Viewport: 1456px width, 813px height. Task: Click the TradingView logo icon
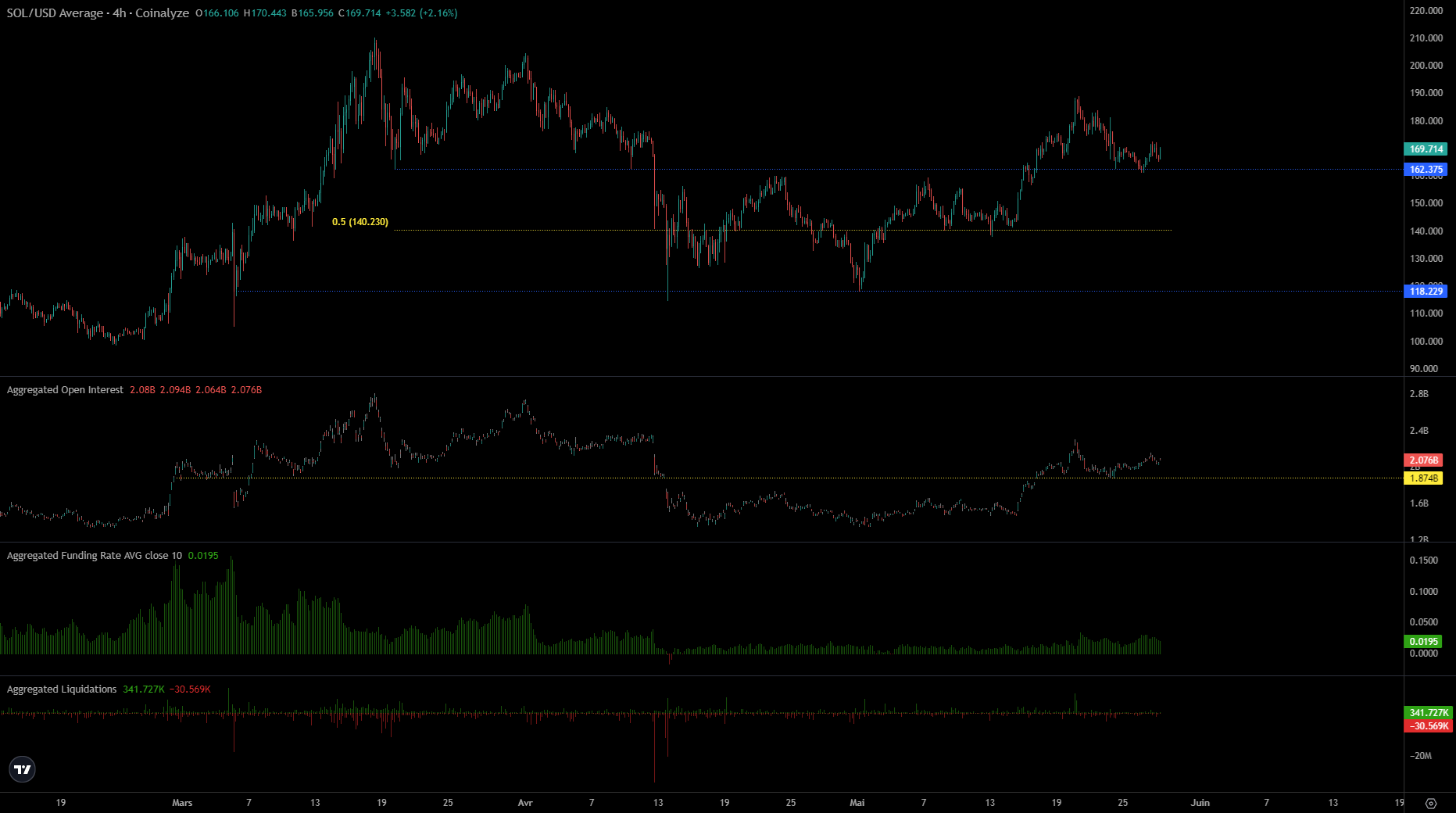pyautogui.click(x=23, y=769)
